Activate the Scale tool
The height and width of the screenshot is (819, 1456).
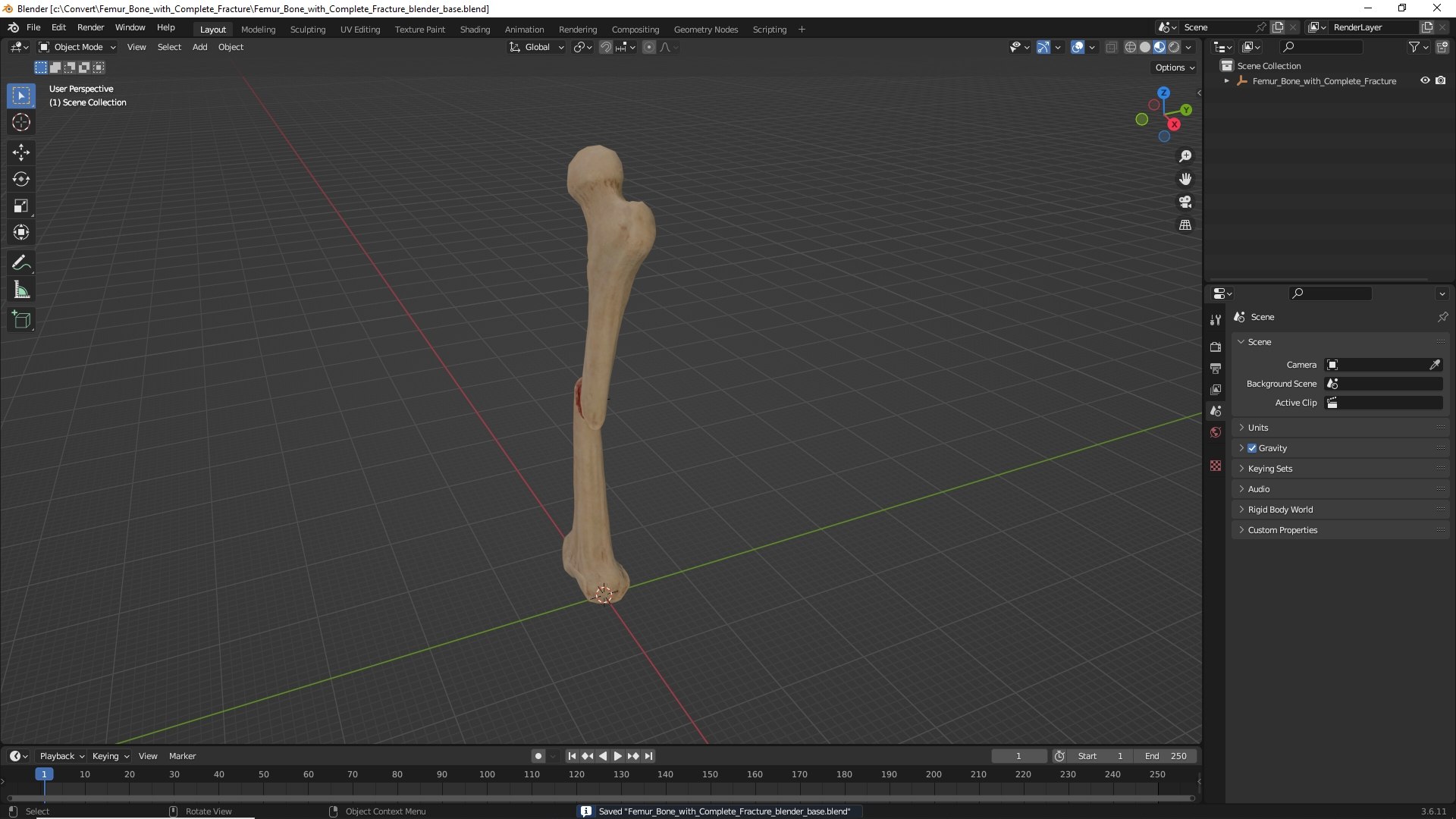point(21,206)
